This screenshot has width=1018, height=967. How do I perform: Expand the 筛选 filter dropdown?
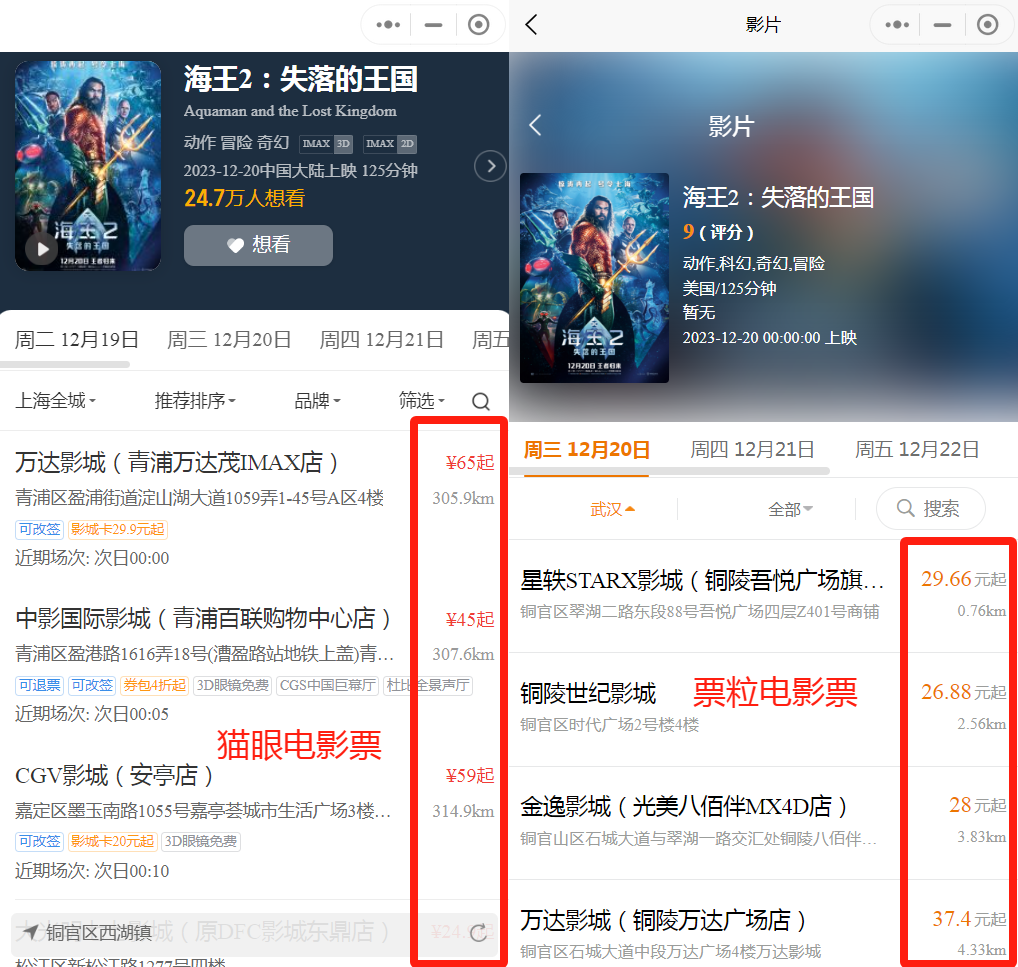pos(421,401)
